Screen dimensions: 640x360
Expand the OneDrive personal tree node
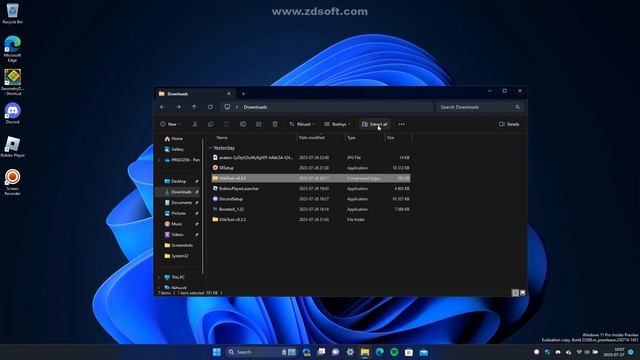click(159, 160)
